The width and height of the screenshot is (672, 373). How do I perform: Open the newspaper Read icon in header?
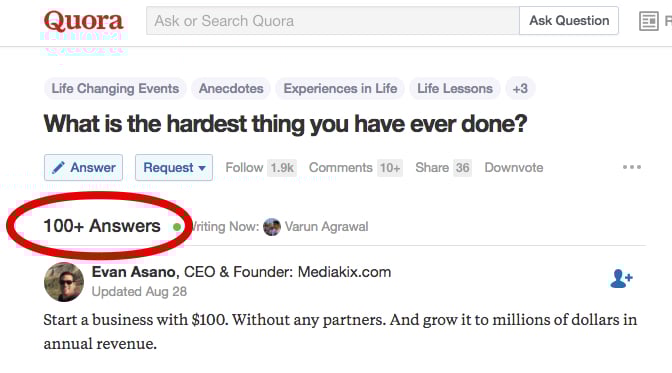[649, 21]
